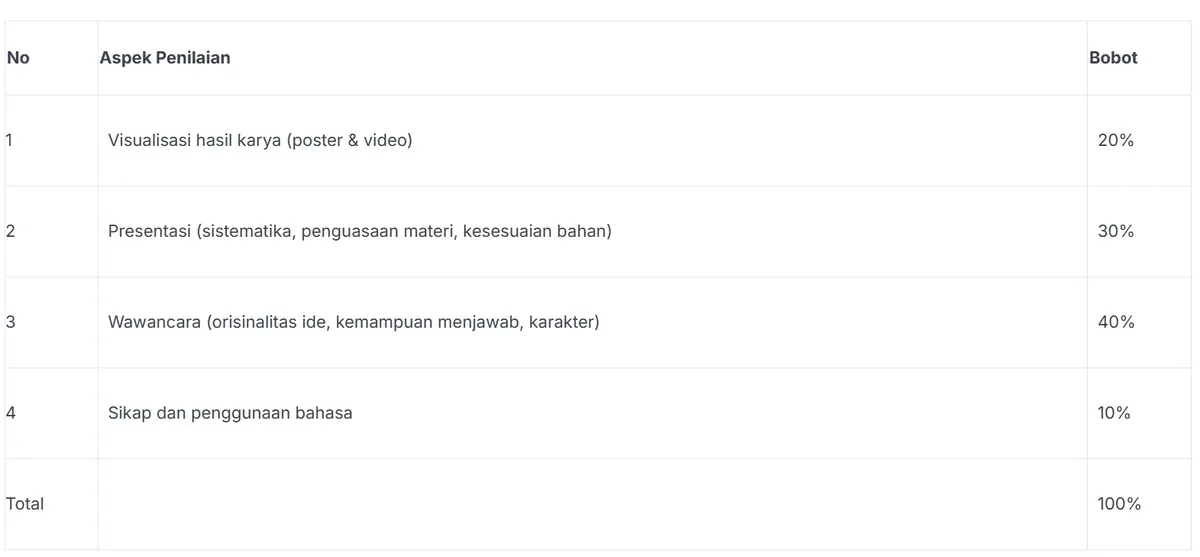Click the 'Bobot' column header

(x=1113, y=58)
